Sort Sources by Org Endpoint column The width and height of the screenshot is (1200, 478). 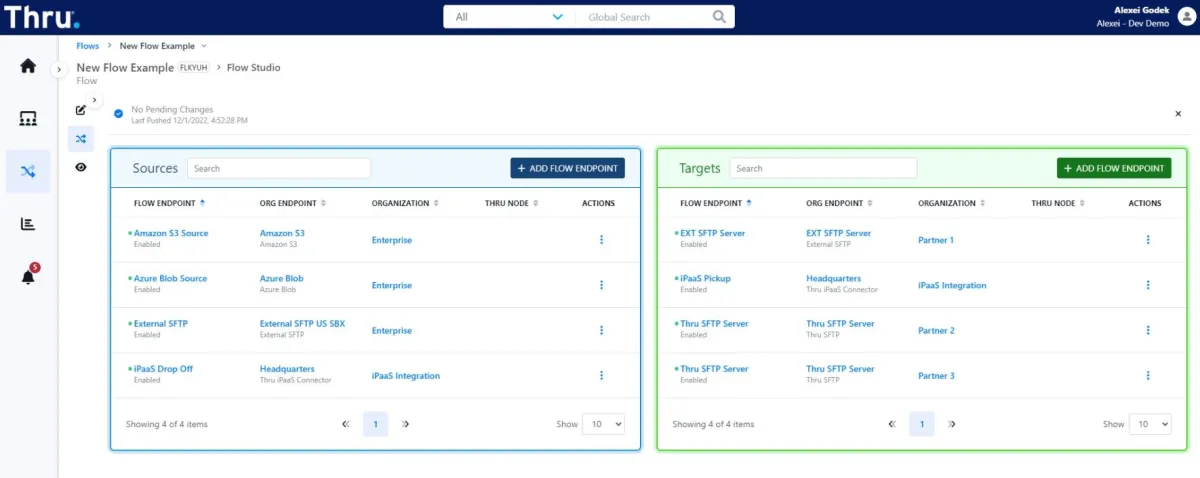coord(292,203)
